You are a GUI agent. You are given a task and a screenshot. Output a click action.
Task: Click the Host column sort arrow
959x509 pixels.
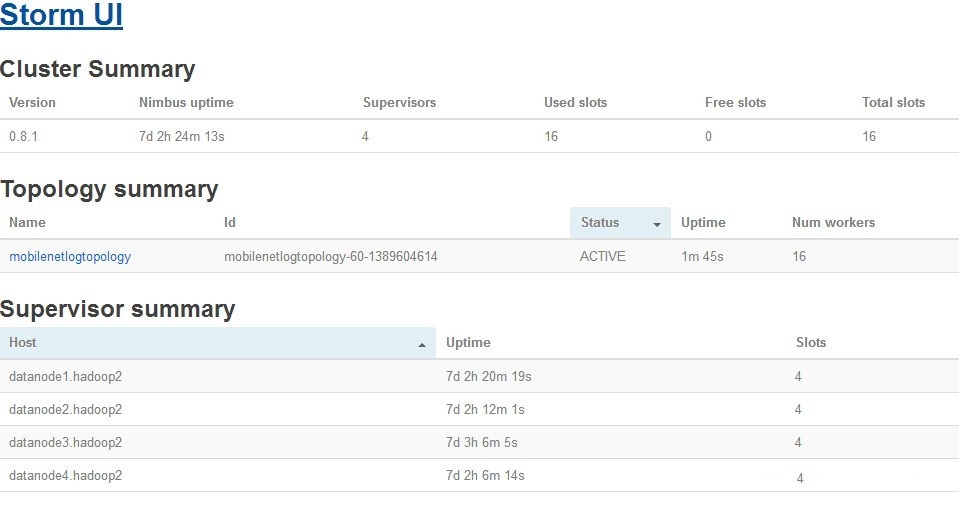(422, 344)
